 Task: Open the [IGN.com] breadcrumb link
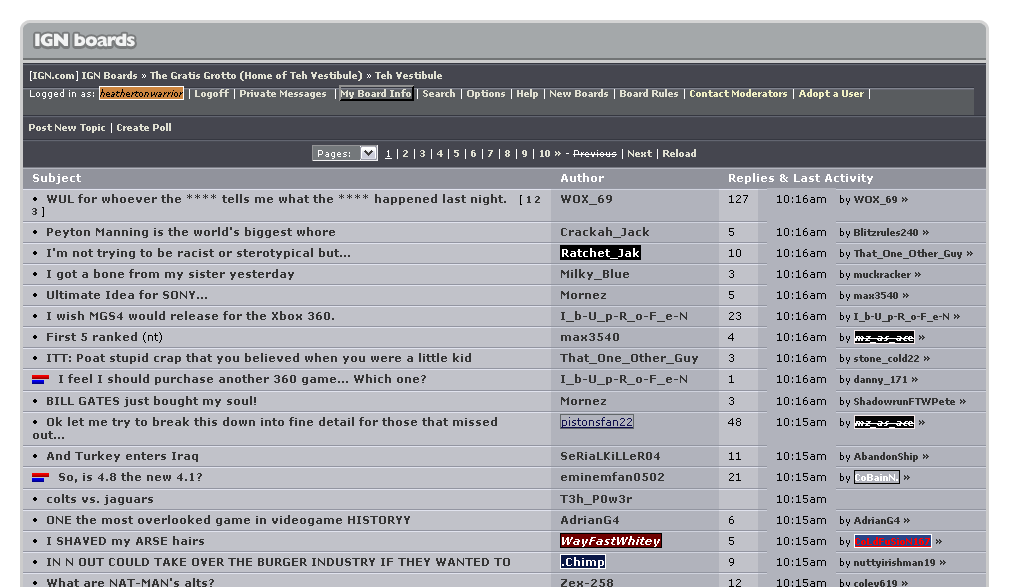coord(53,75)
